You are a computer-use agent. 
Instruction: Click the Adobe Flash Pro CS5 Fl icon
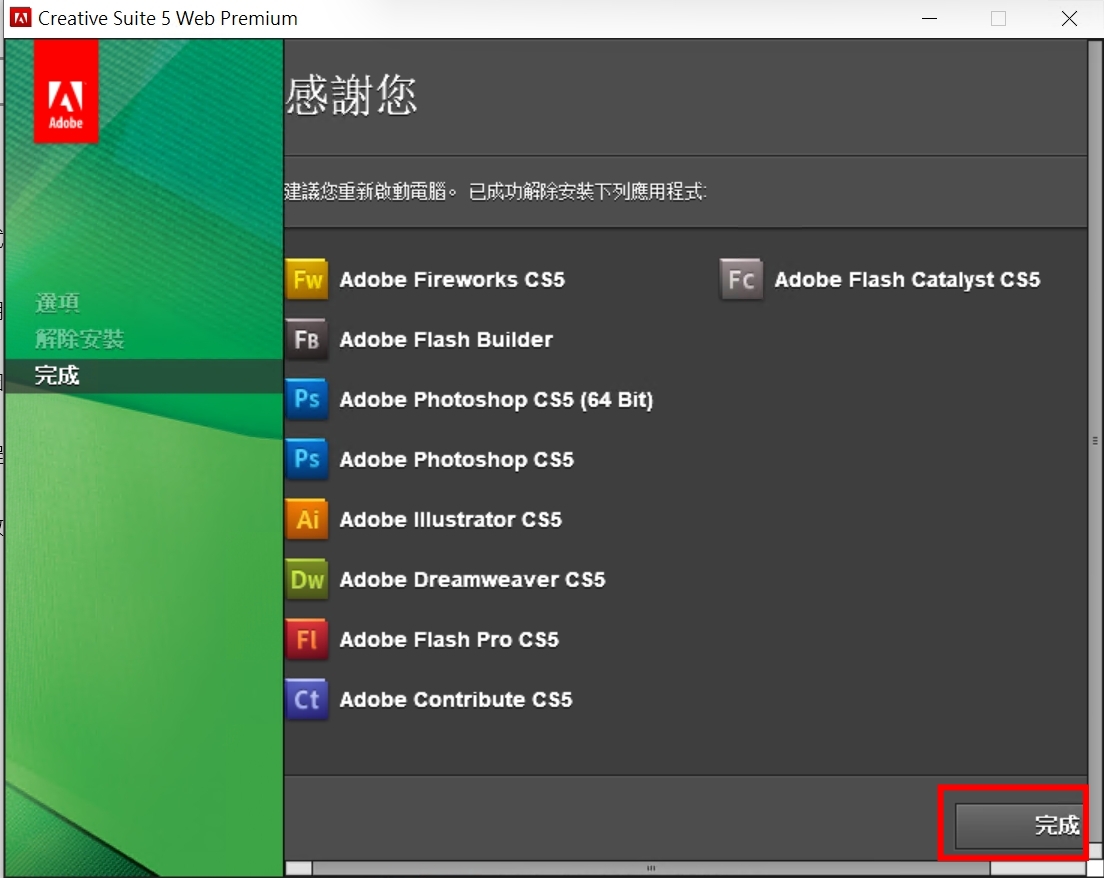[307, 640]
